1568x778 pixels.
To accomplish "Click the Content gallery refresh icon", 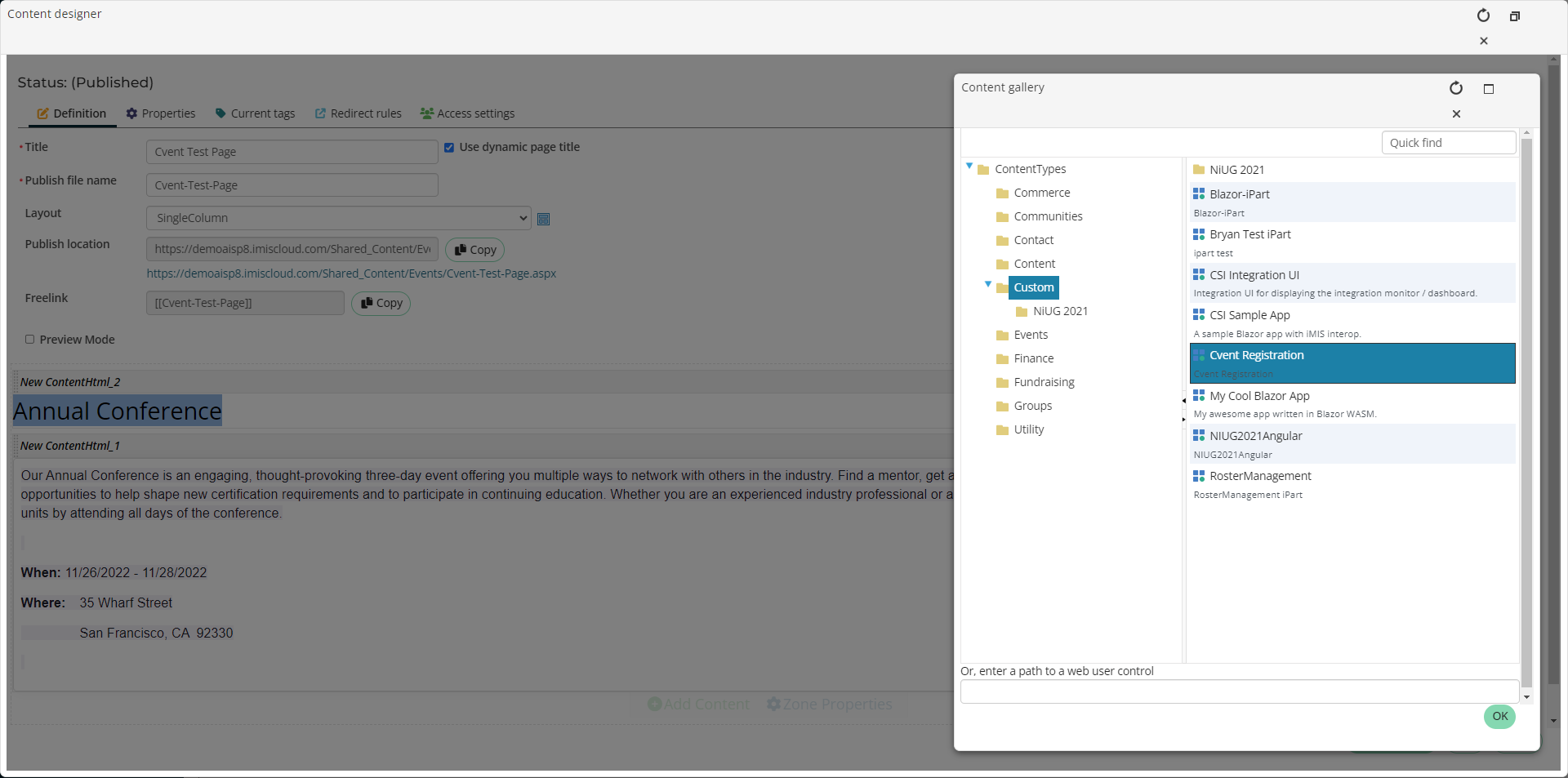I will coord(1455,88).
